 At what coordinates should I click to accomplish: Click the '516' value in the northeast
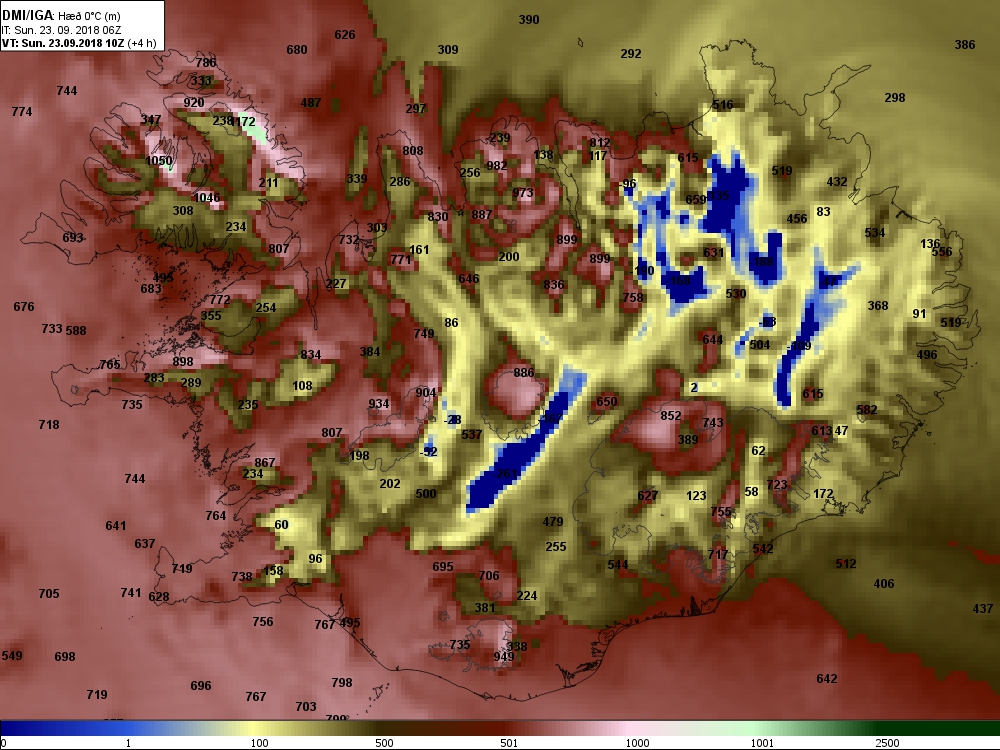click(x=723, y=105)
